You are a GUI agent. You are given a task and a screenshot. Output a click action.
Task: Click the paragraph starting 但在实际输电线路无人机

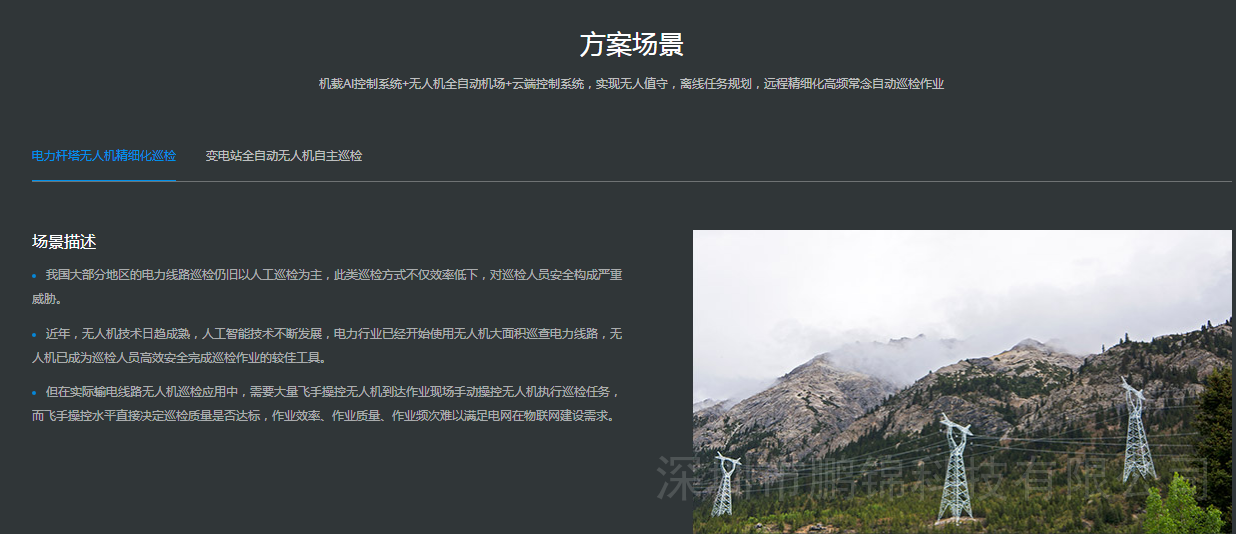coord(327,404)
